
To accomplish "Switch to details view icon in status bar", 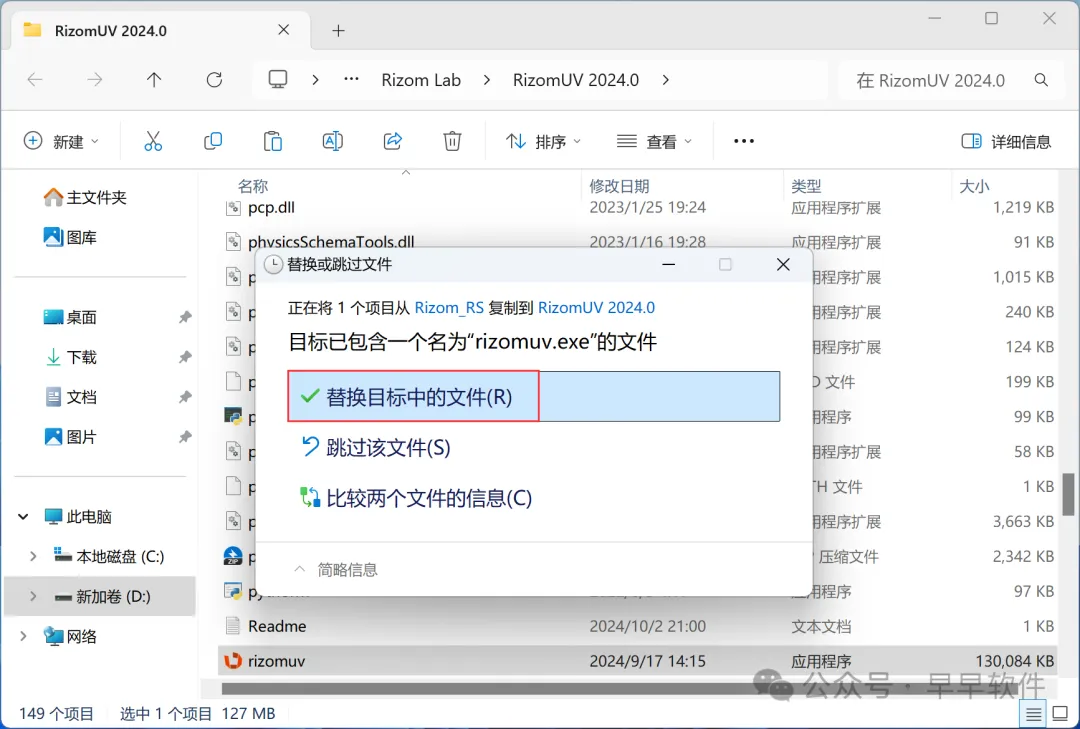I will [x=1033, y=714].
